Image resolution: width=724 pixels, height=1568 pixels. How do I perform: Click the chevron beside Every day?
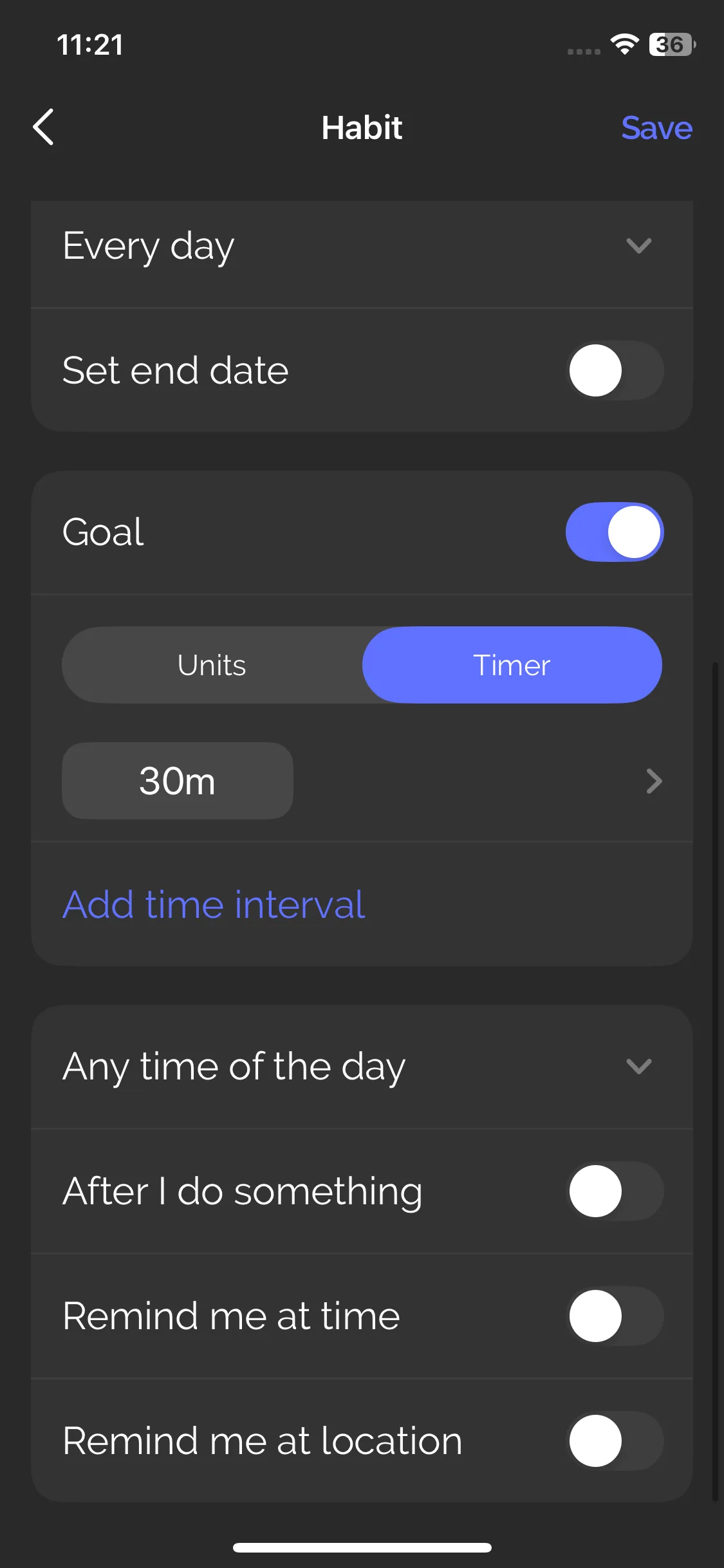pyautogui.click(x=639, y=246)
